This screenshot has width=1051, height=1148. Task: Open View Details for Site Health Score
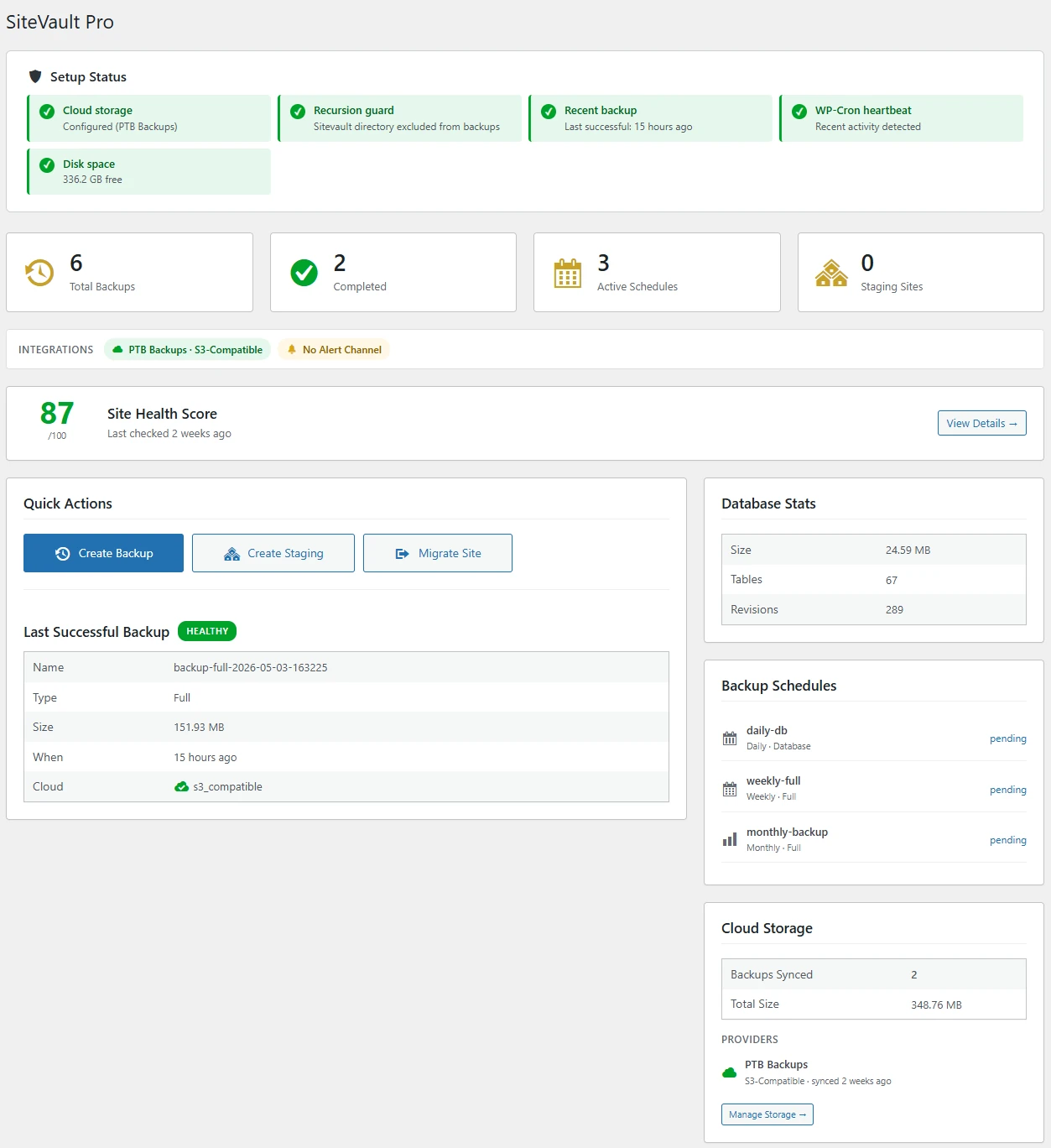tap(981, 424)
